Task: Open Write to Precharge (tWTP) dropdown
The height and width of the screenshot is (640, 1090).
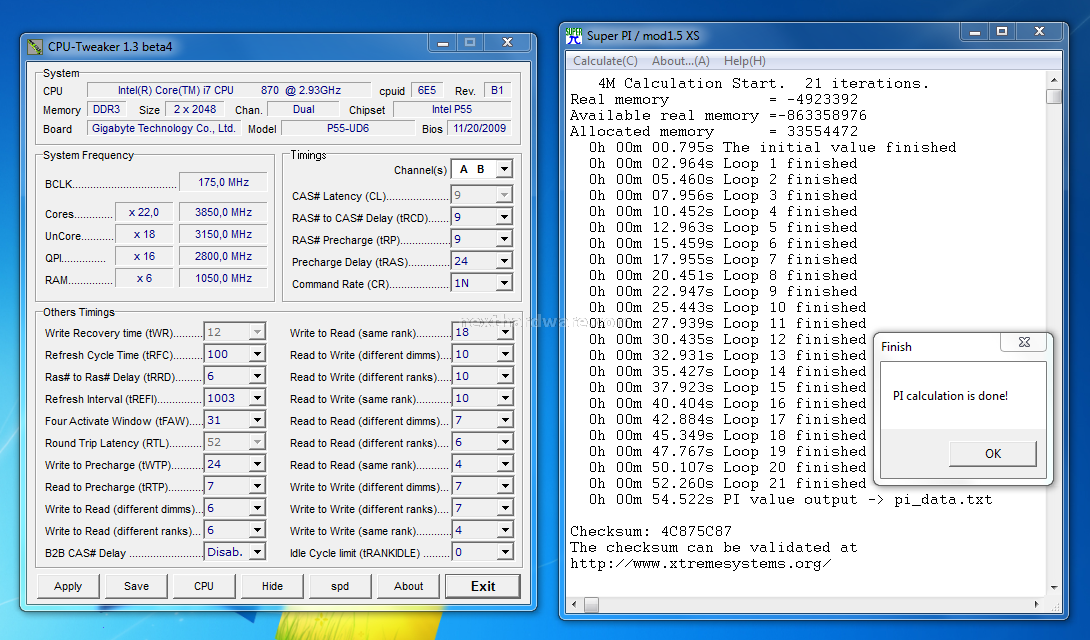Action: coord(257,464)
